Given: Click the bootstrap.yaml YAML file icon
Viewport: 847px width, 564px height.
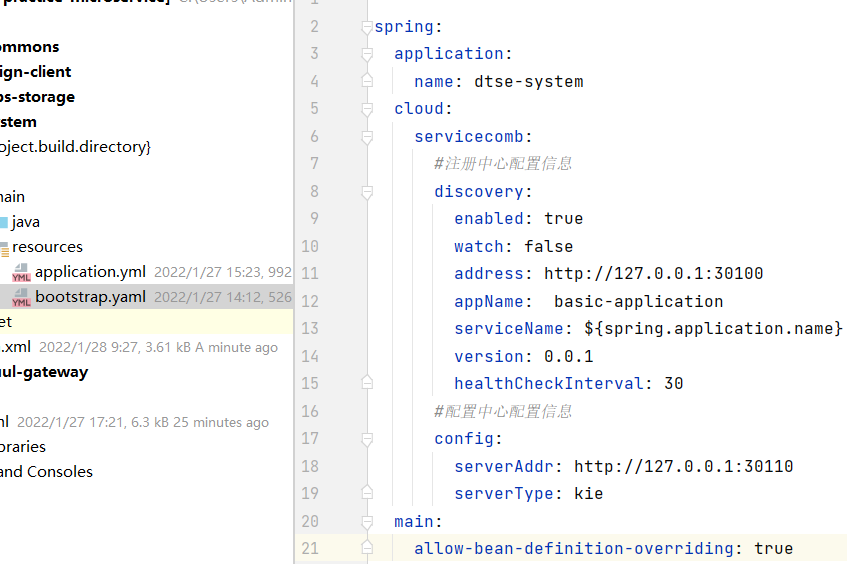Looking at the screenshot, I should (21, 297).
